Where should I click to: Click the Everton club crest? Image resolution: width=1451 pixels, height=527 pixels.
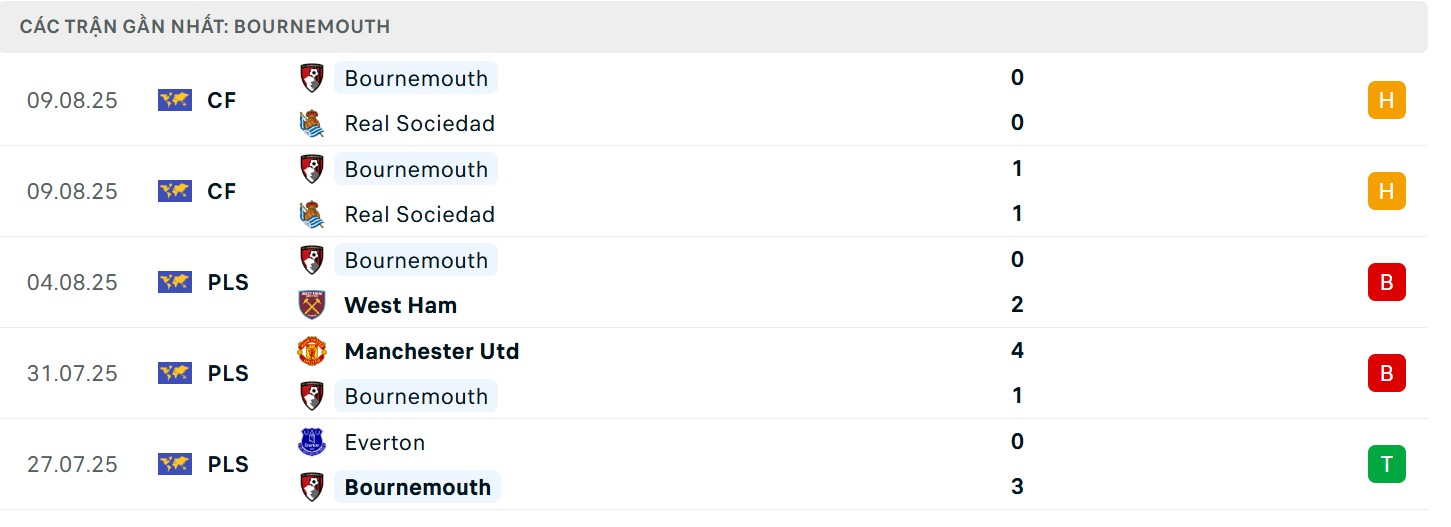(312, 442)
